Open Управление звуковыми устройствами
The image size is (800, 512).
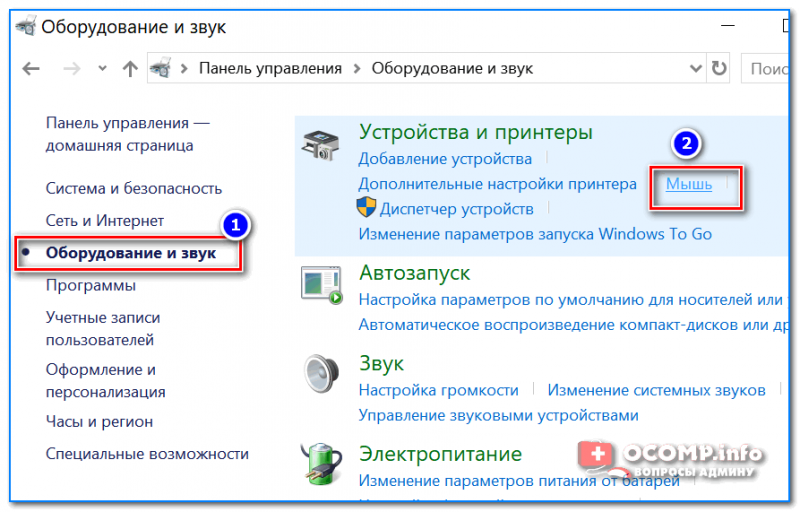[498, 416]
